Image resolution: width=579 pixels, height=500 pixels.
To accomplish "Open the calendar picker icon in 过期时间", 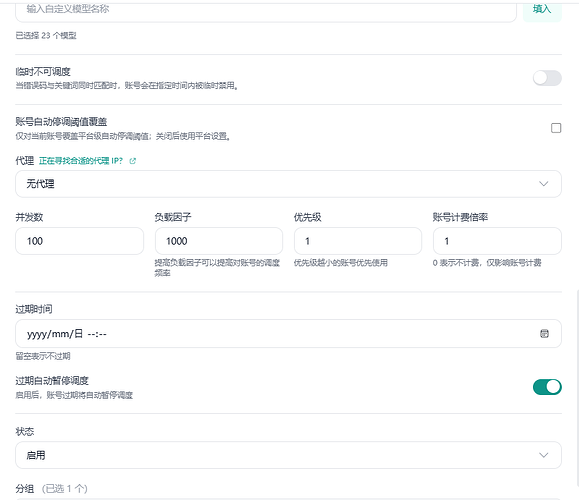I will pyautogui.click(x=544, y=333).
